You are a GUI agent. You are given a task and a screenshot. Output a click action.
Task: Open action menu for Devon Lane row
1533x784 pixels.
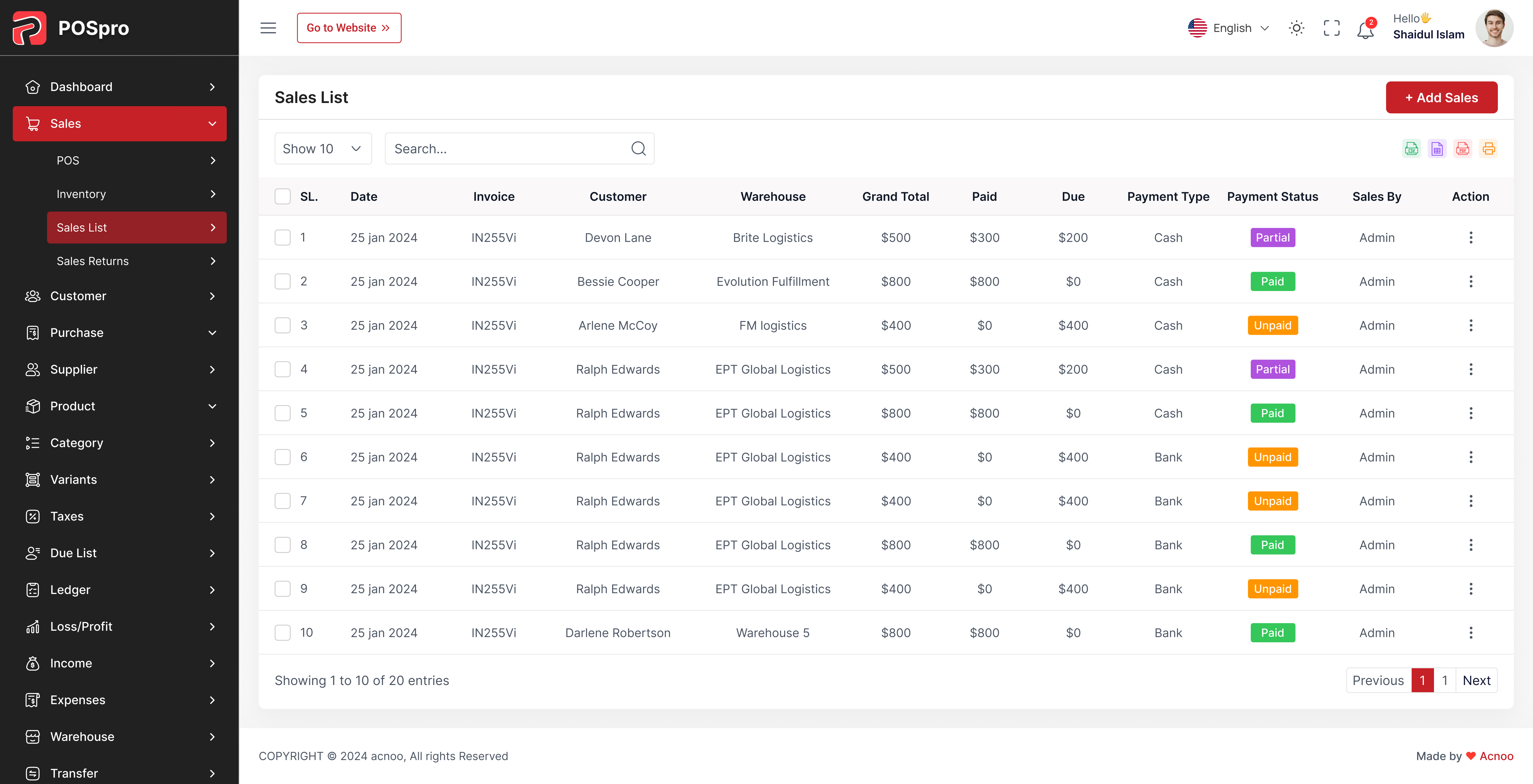1470,237
